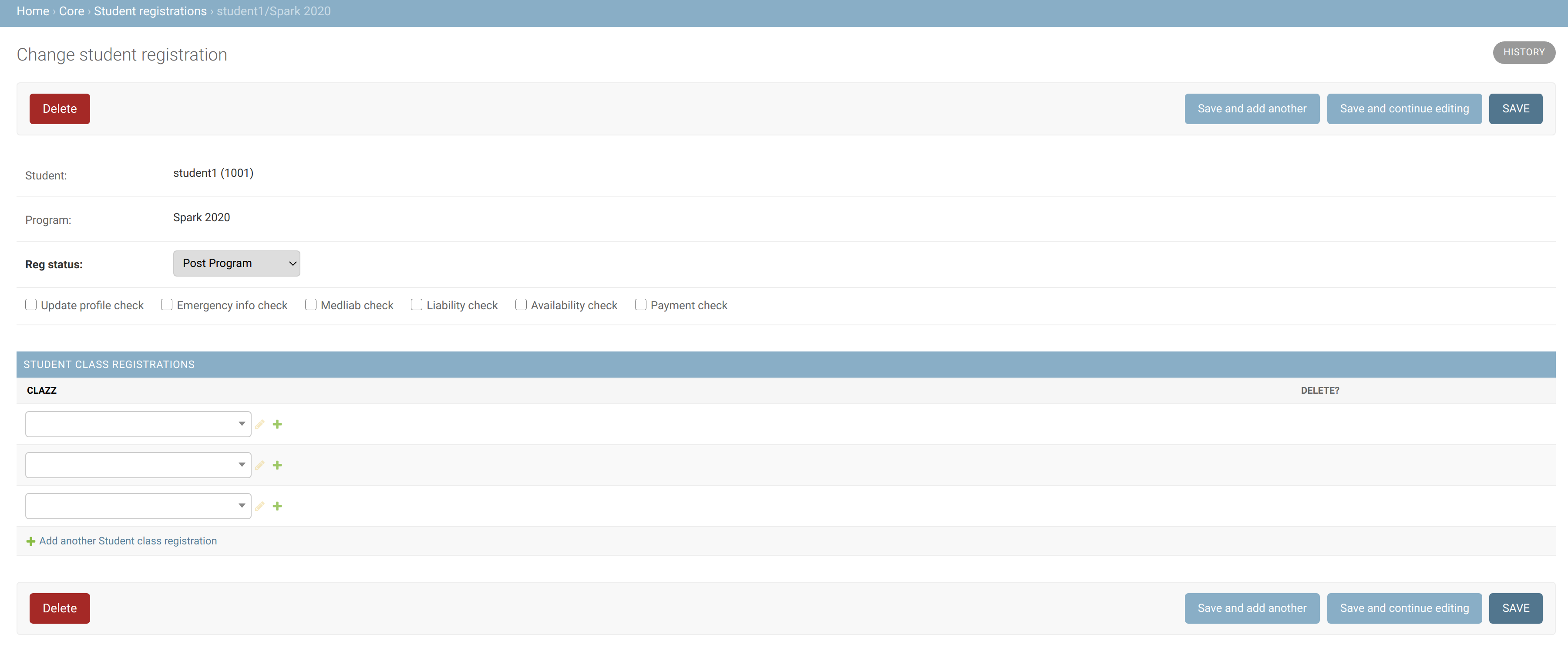Click the bottom Save and add another button

1252,608
